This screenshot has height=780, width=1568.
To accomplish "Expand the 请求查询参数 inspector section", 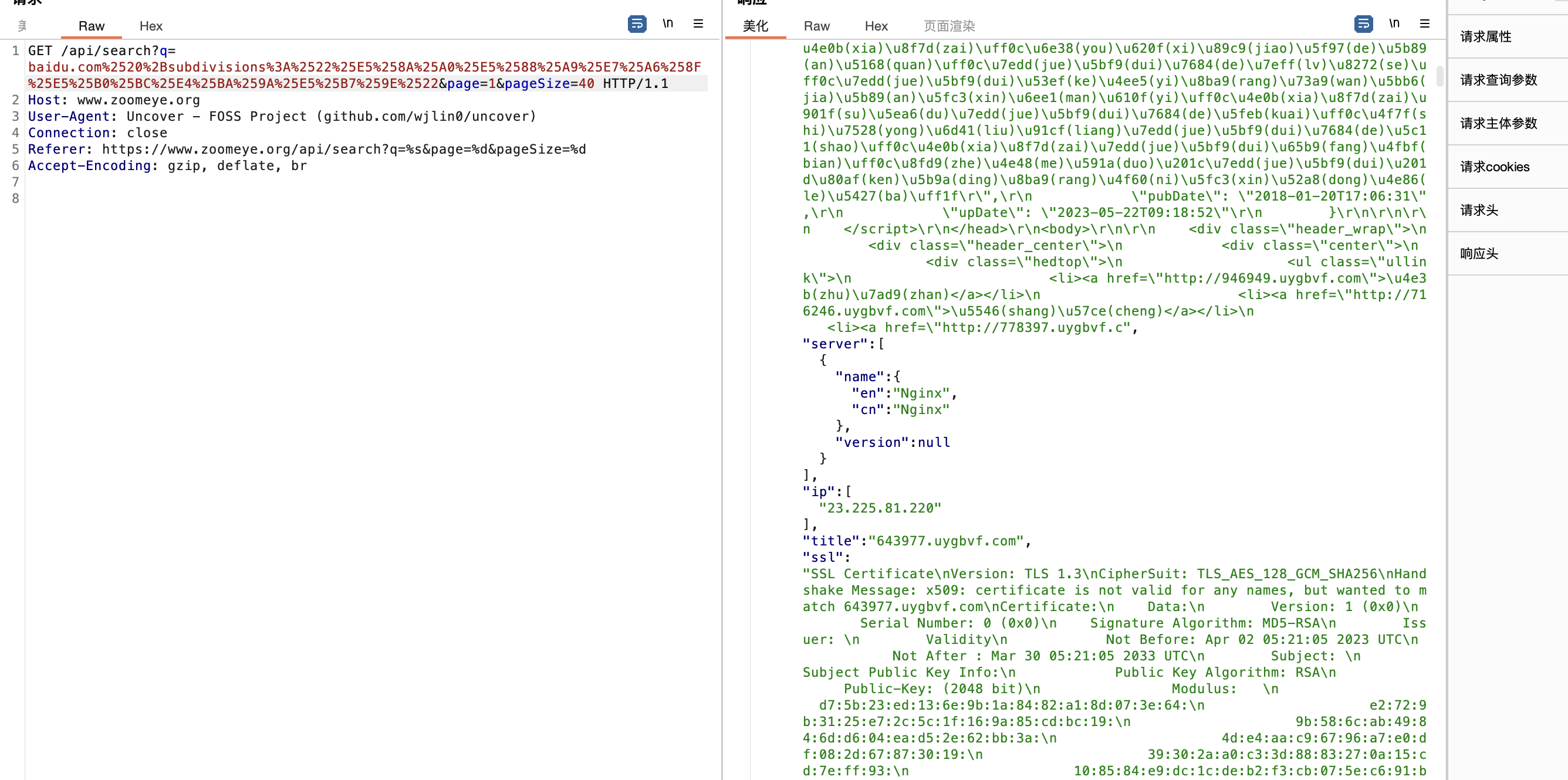I will (1498, 80).
